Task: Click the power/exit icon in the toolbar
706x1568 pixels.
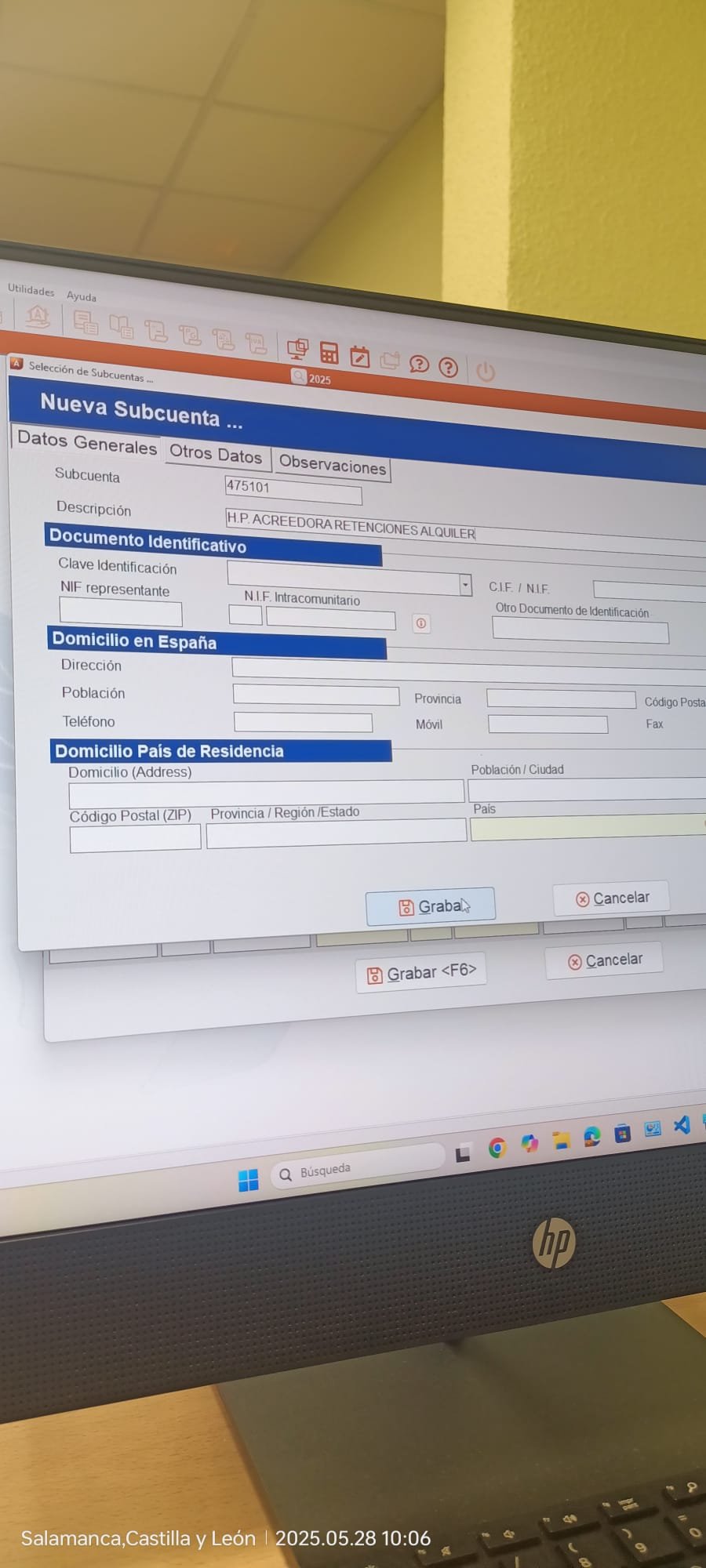Action: (486, 371)
